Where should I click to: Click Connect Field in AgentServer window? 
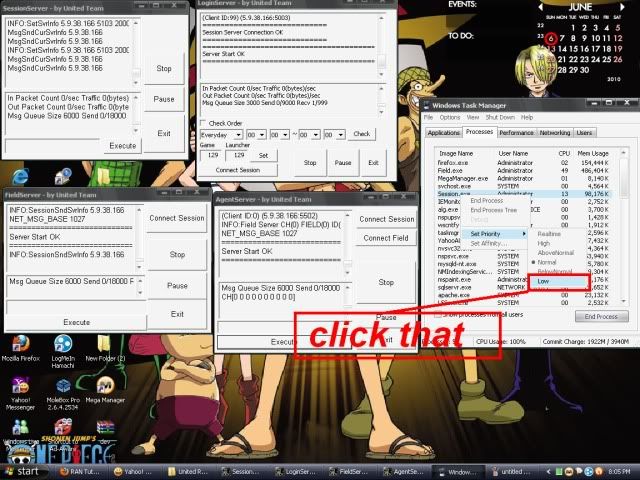pos(386,238)
